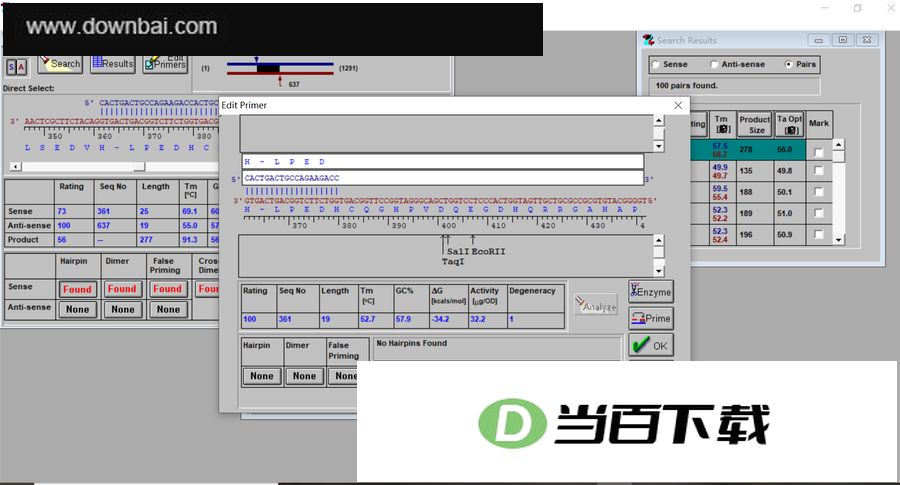Toggle the S A strand selector icon
This screenshot has width=900, height=485.
(17, 67)
